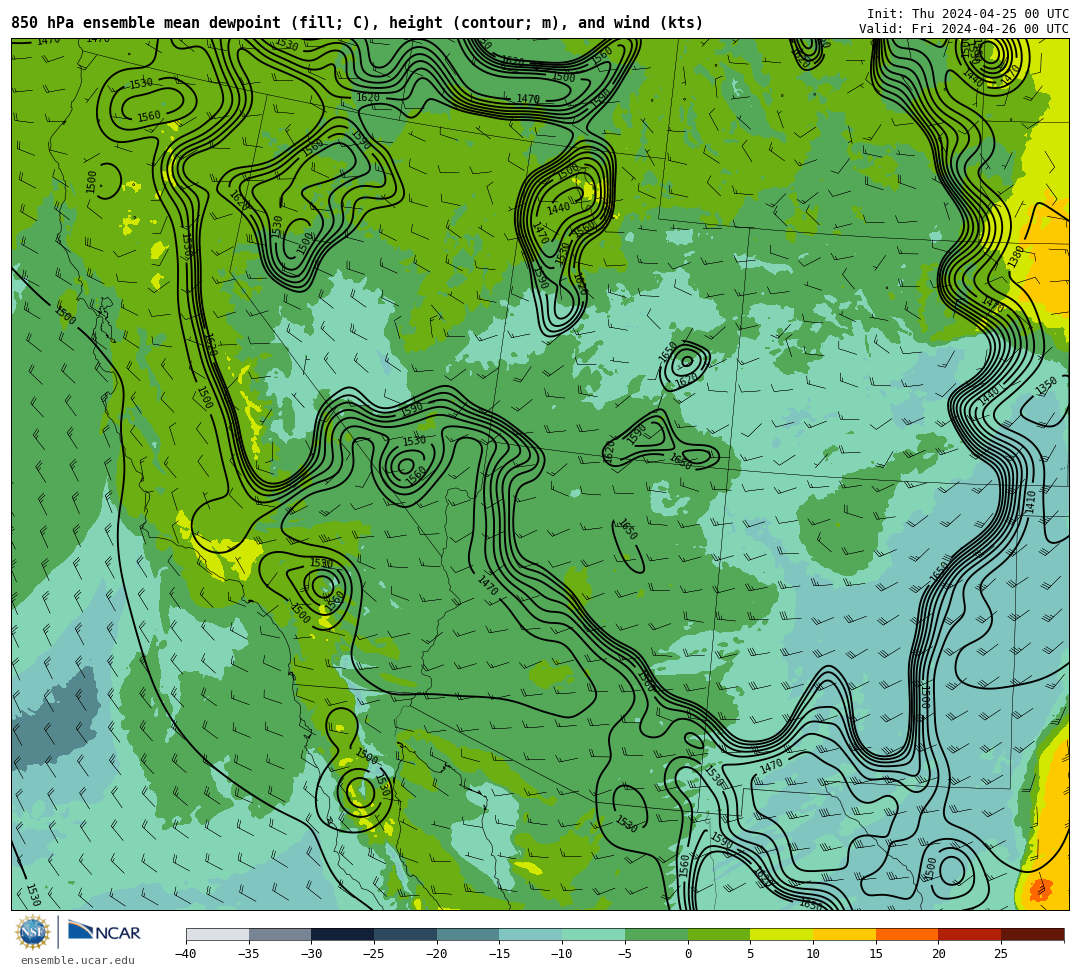Click the 20 colorbar tick label
This screenshot has height=973, width=1080.
click(x=939, y=954)
